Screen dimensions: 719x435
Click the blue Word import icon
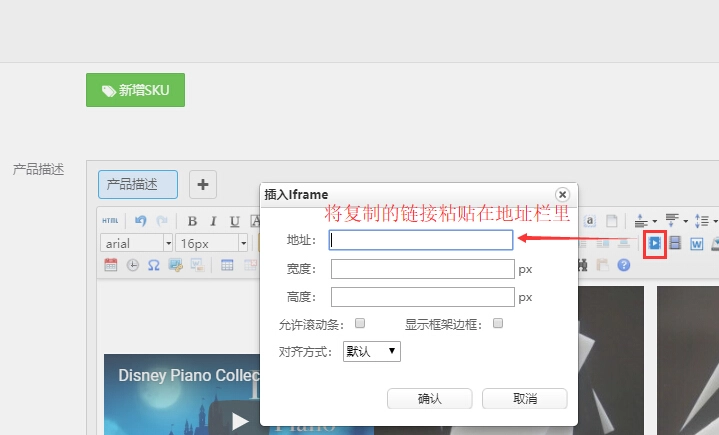coord(697,243)
